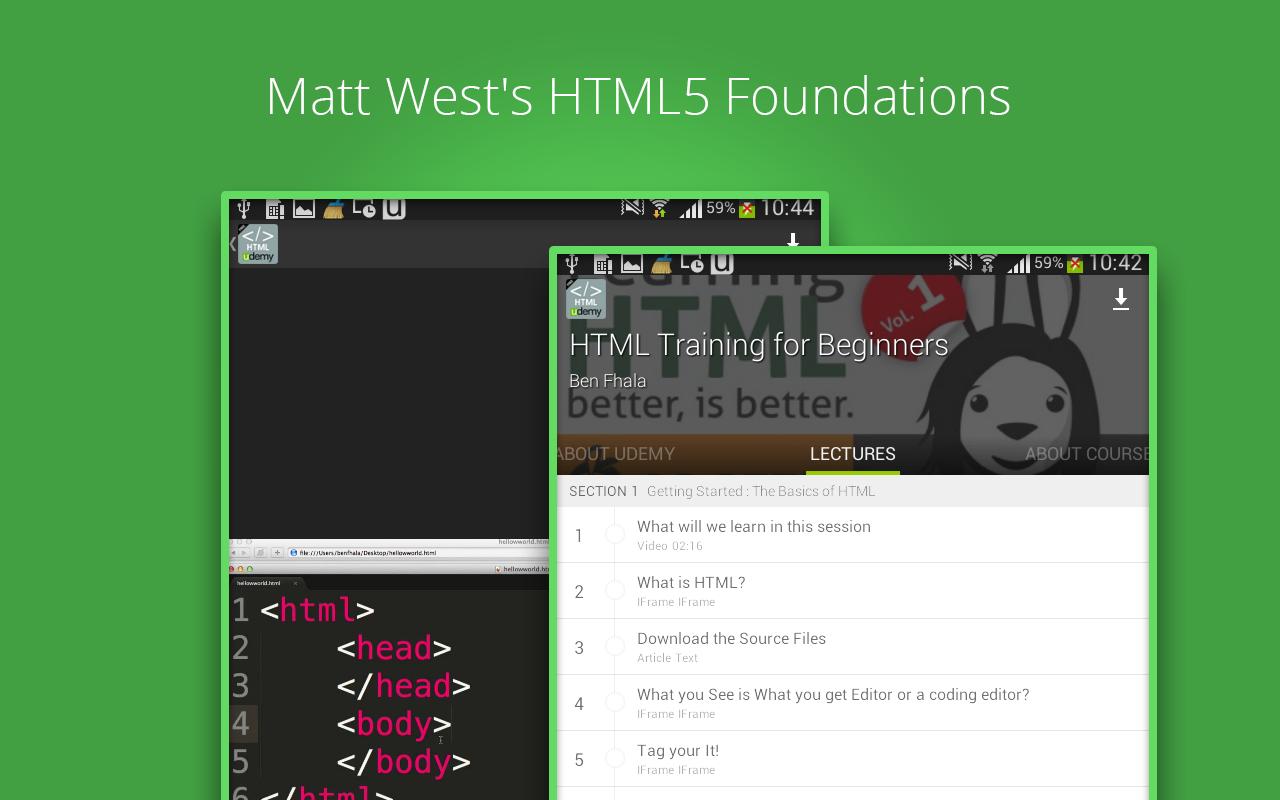This screenshot has width=1280, height=800.
Task: Click the image gallery icon in the status bar
Action: [632, 263]
